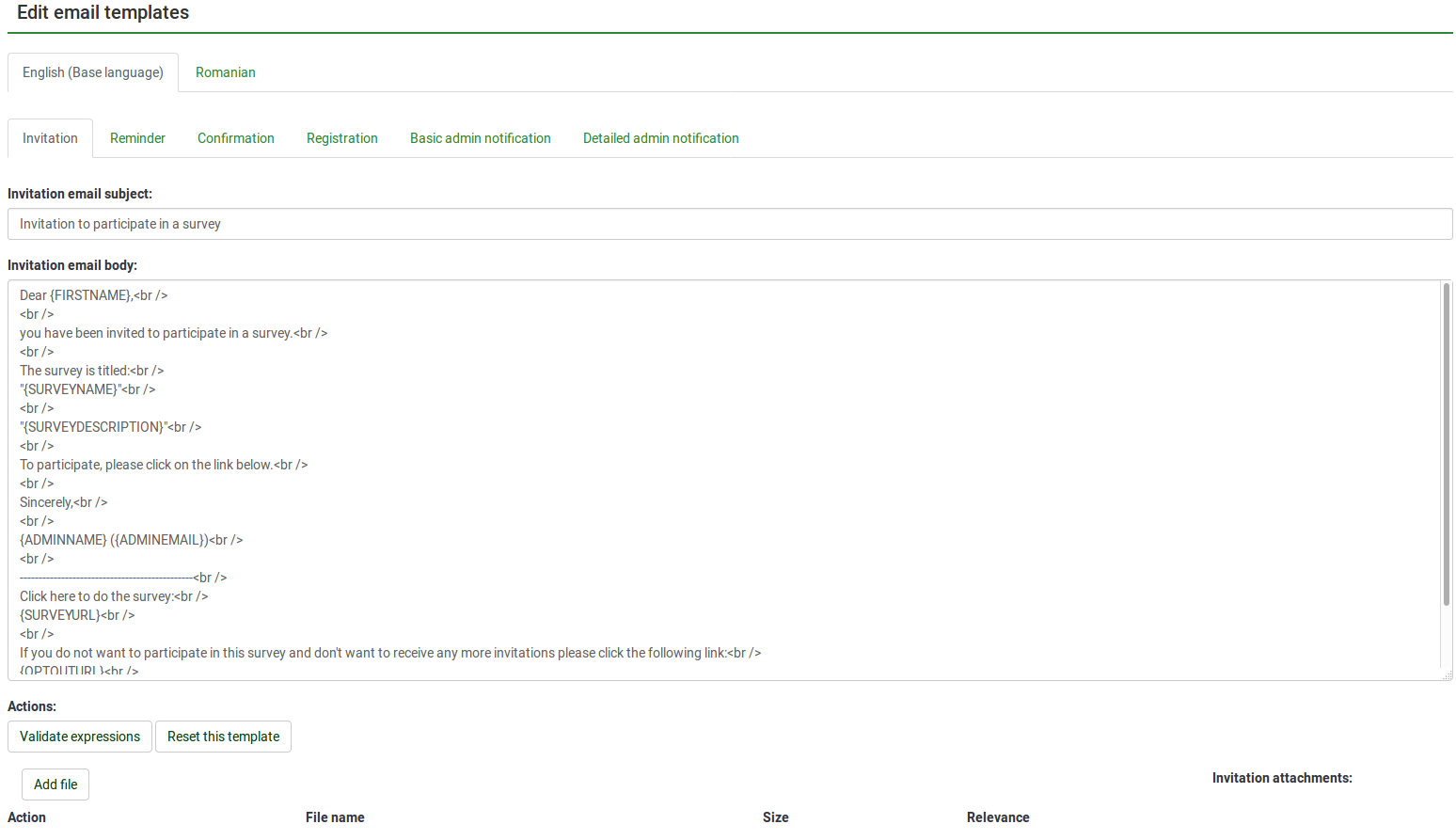Click the Size column header
The width and height of the screenshot is (1456, 840).
(776, 817)
